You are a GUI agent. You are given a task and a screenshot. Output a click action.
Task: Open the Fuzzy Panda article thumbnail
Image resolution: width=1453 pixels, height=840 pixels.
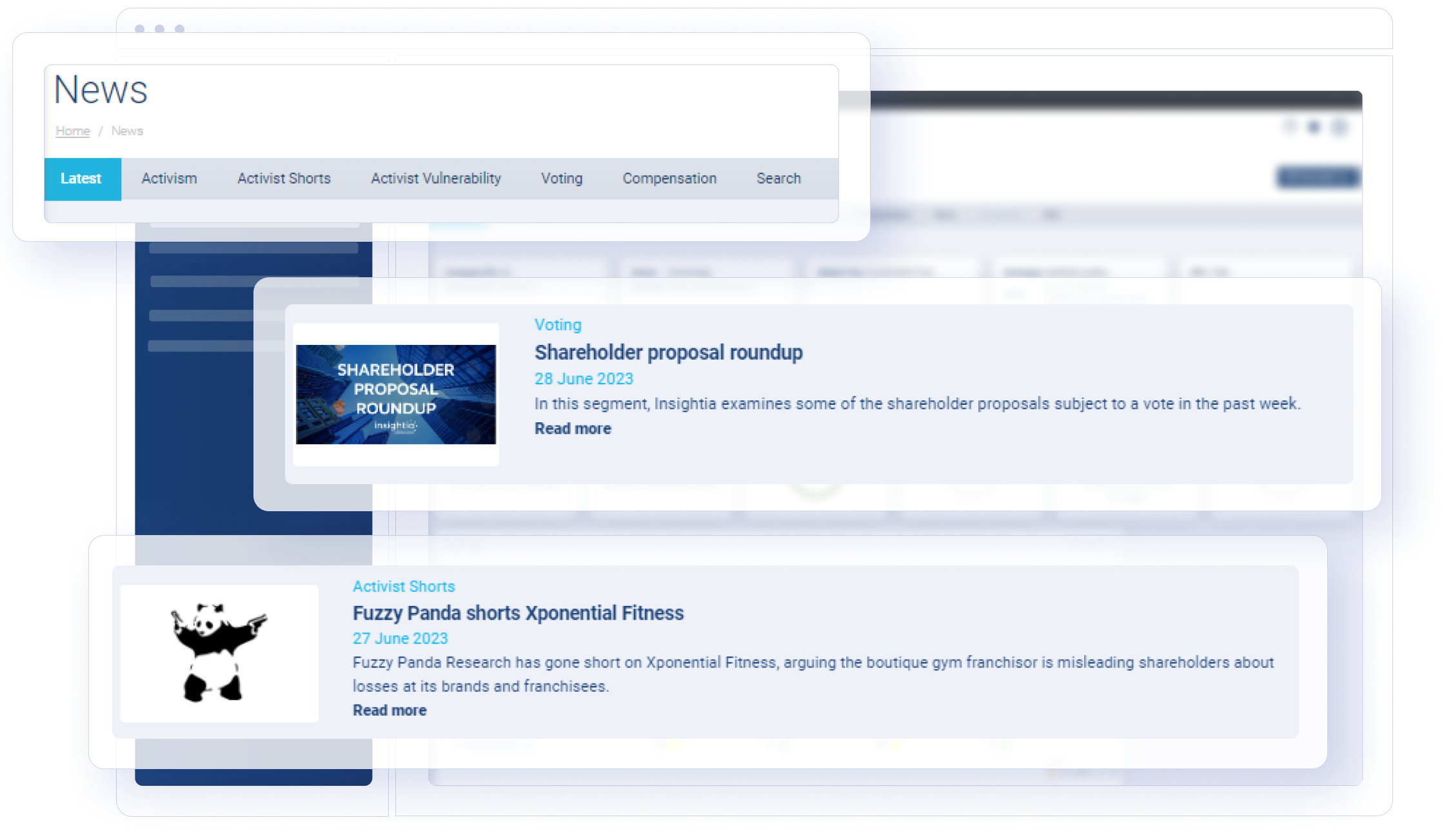point(219,652)
